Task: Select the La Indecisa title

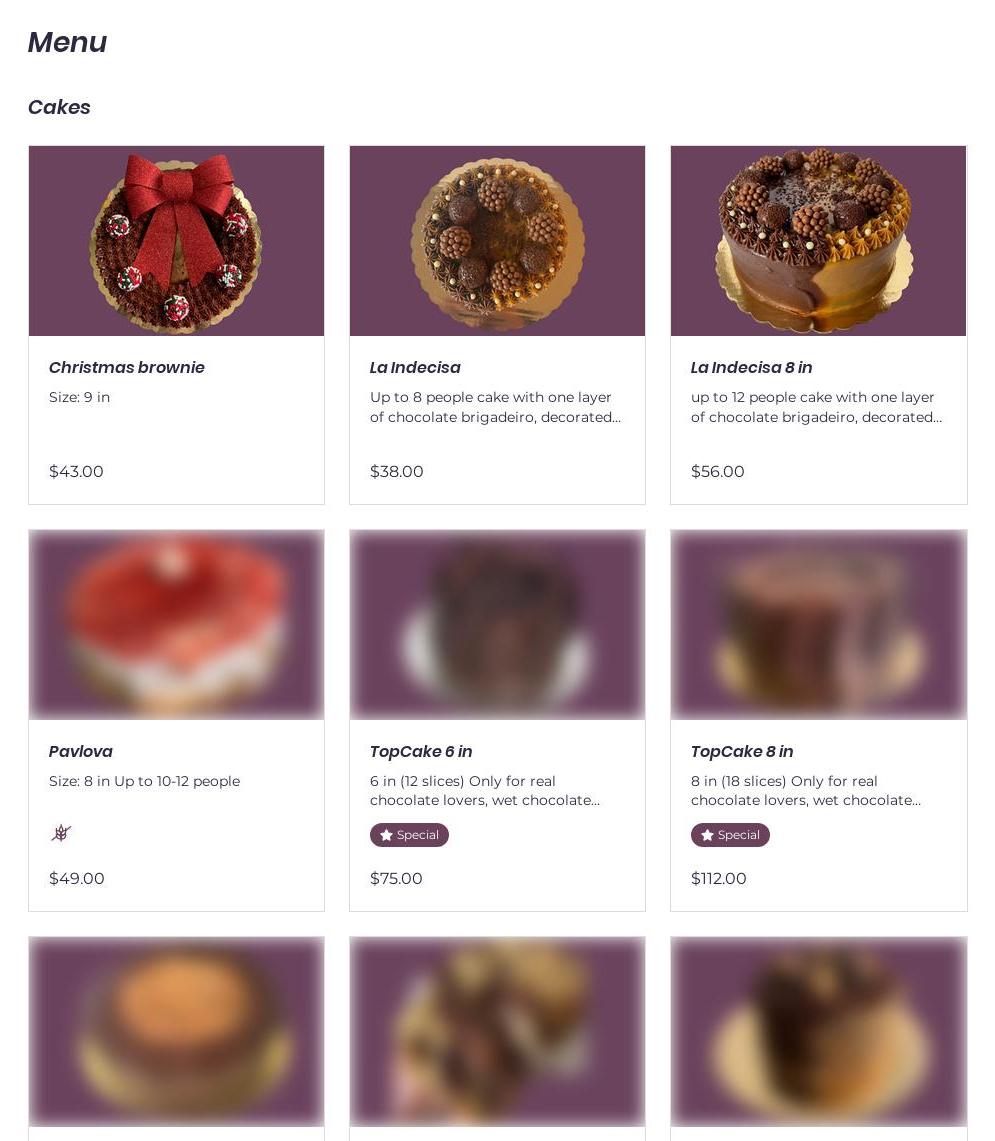Action: (x=415, y=367)
